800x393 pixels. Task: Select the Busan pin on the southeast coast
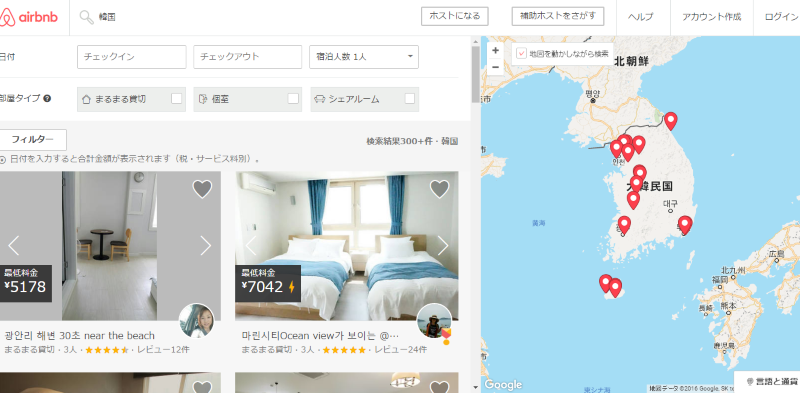tap(685, 225)
